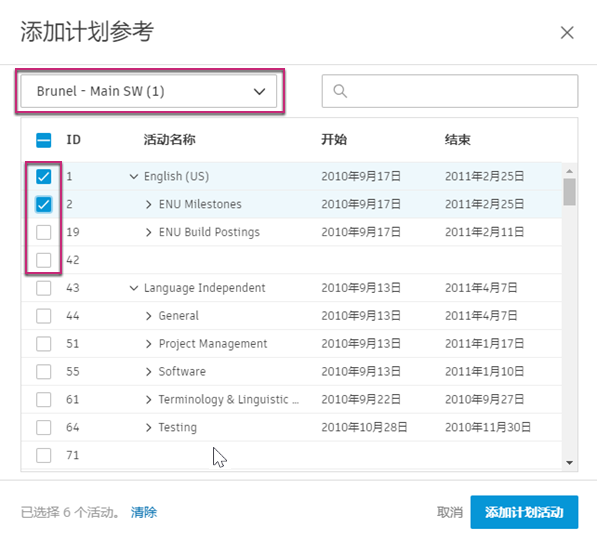This screenshot has height=541, width=597.
Task: Click the 结束 column header
Action: 458,140
